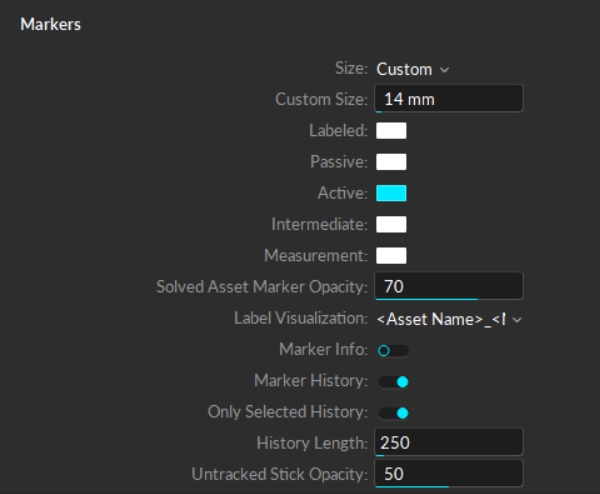600x494 pixels.
Task: Click the Marker History text label
Action: [x=311, y=381]
